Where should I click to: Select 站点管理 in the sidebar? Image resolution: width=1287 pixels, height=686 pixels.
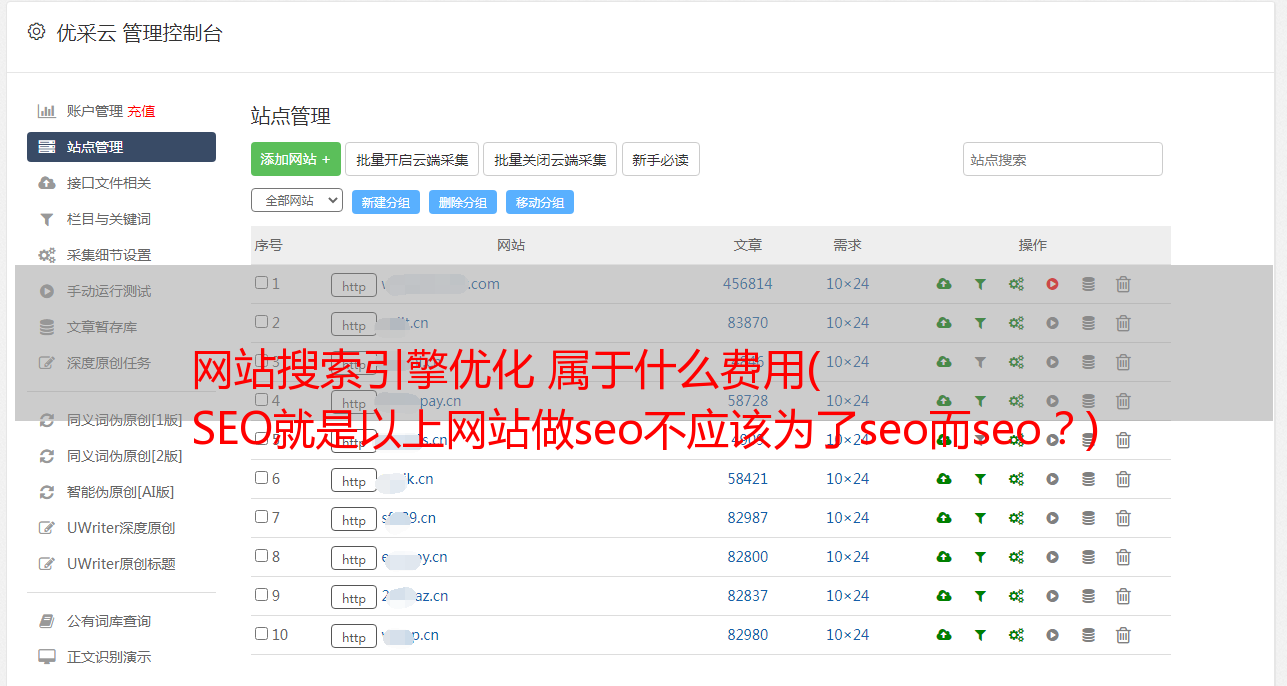121,147
